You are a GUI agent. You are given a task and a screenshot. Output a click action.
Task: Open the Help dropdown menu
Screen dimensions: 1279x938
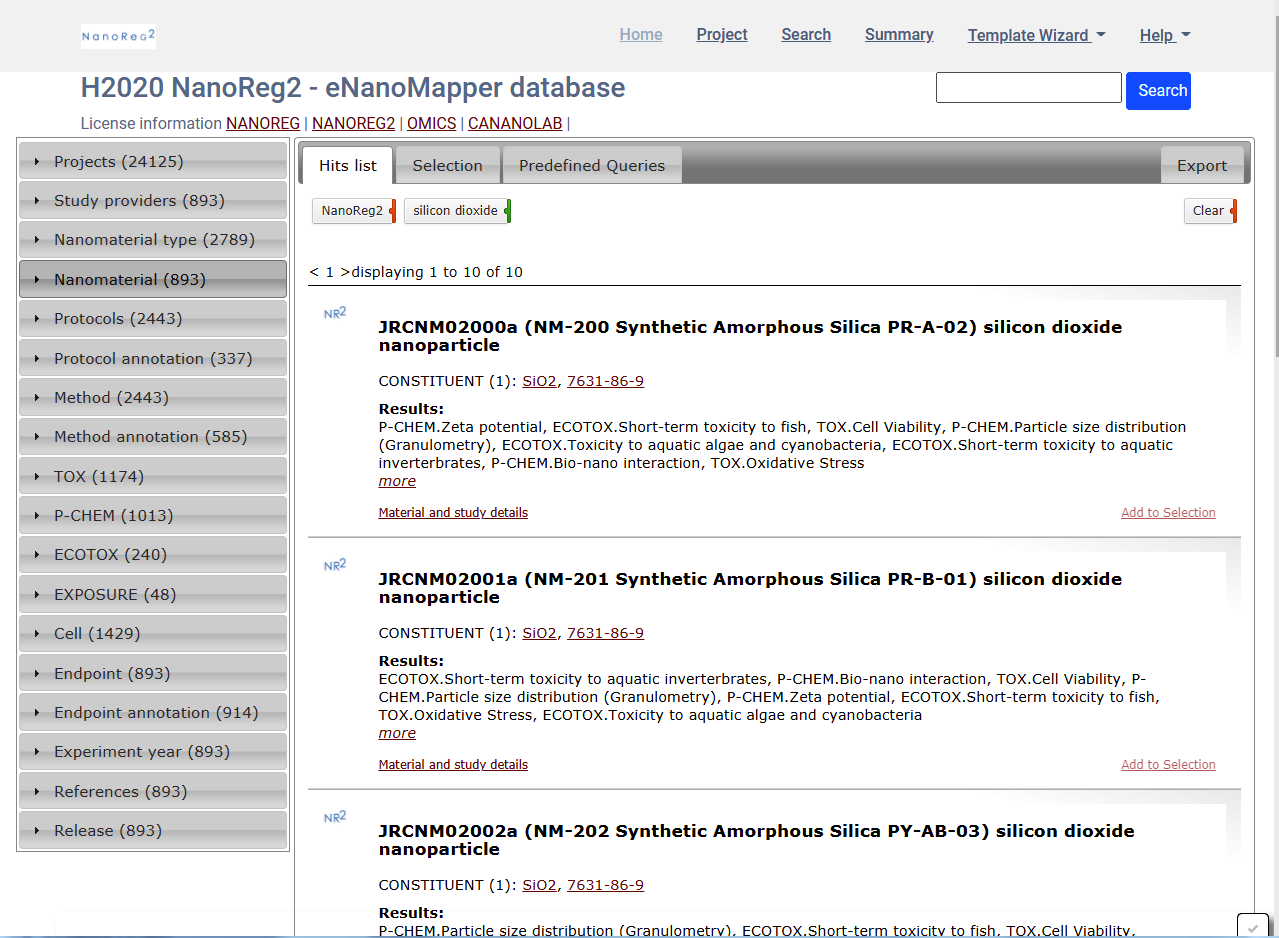[x=1164, y=35]
